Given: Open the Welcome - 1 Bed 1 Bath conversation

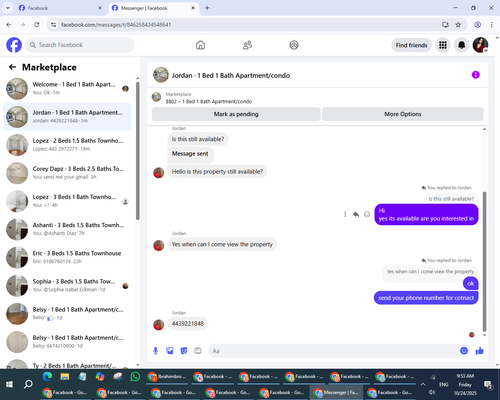Looking at the screenshot, I should 67,89.
